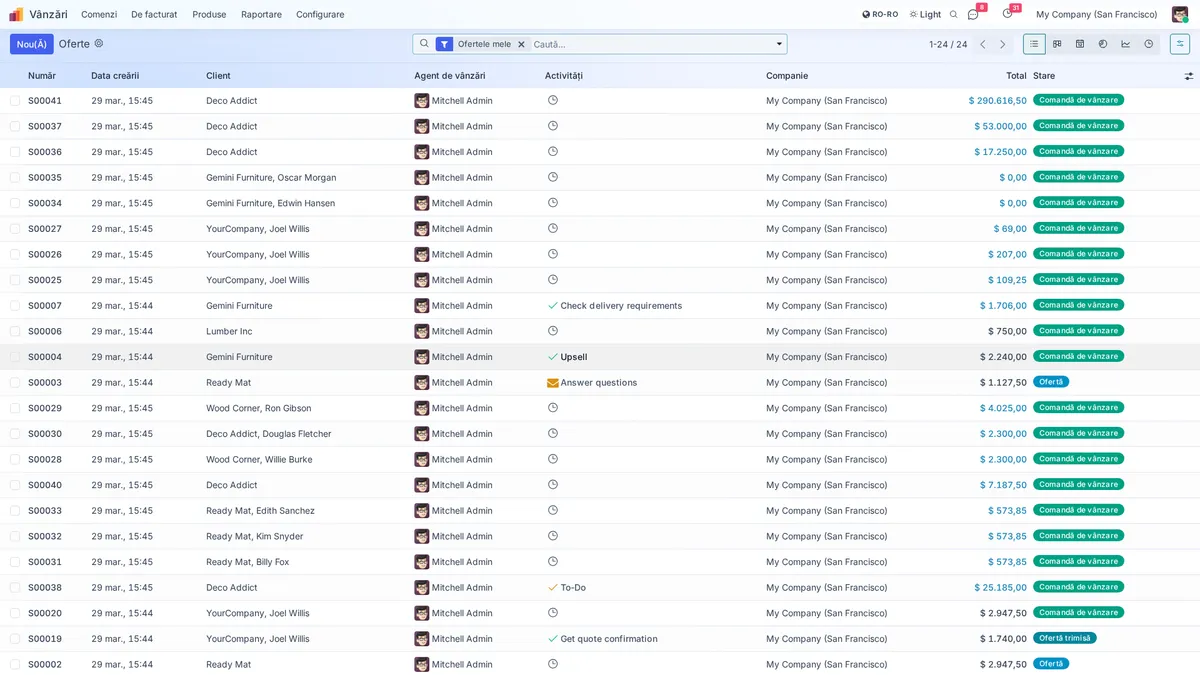The width and height of the screenshot is (1200, 675).
Task: Switch to the Produse menu
Action: pos(208,14)
